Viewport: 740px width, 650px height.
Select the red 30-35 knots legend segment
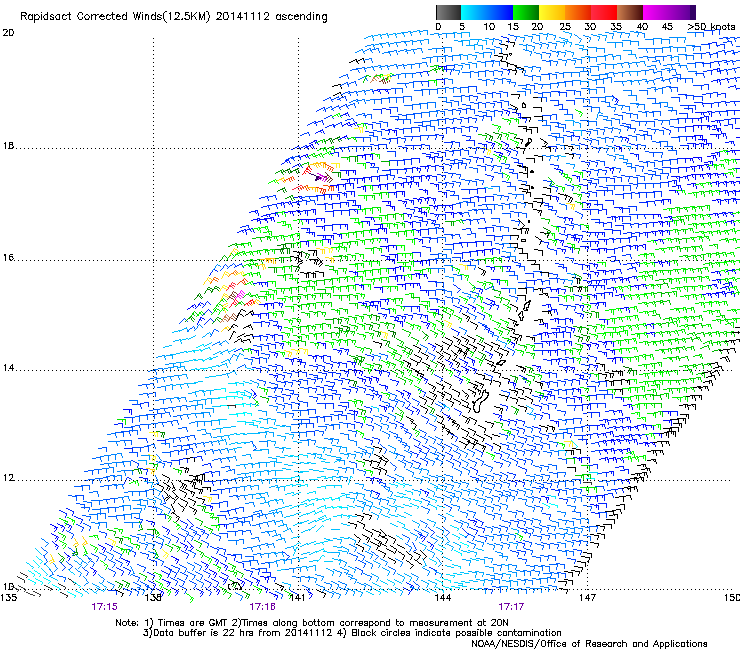coord(604,12)
